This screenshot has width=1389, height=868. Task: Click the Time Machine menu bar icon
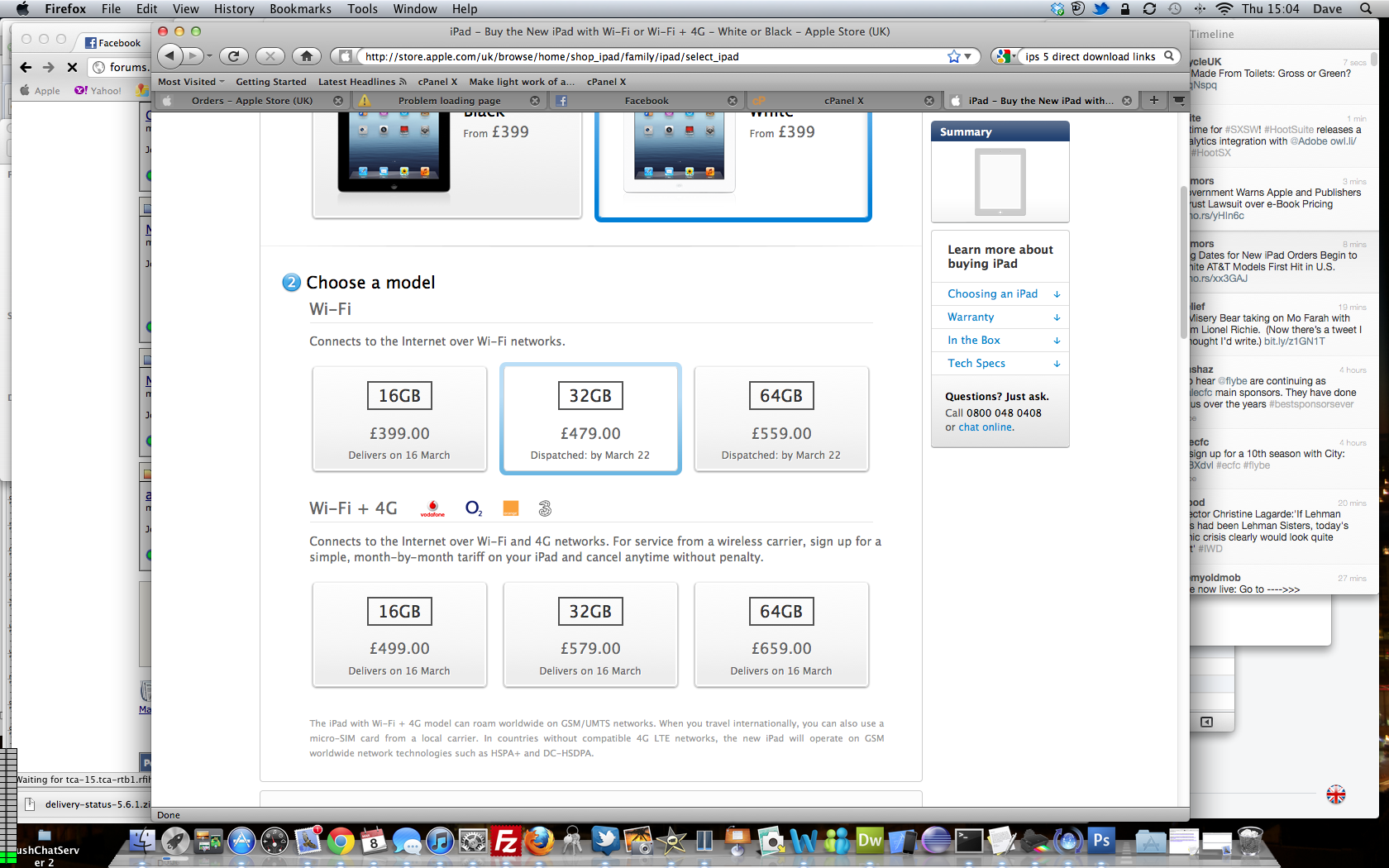pyautogui.click(x=1175, y=9)
